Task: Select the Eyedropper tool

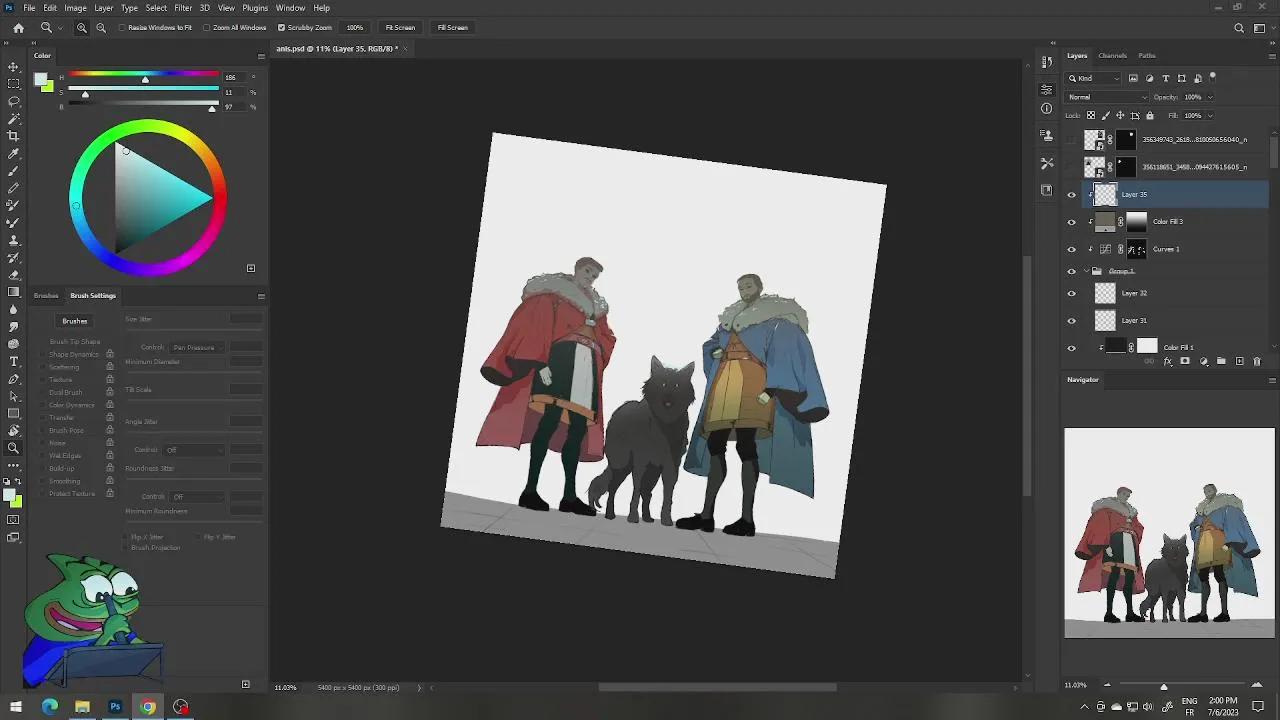Action: coord(14,153)
